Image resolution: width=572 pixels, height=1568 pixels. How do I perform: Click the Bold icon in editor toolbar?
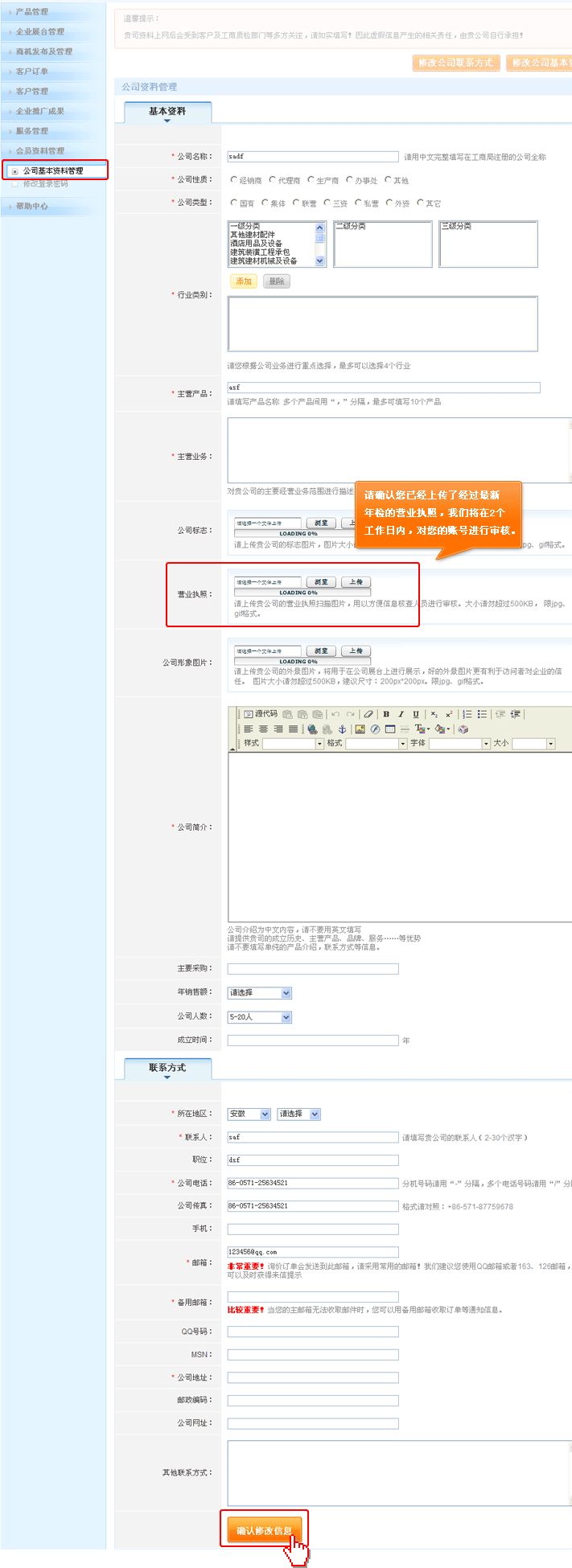coord(386,714)
